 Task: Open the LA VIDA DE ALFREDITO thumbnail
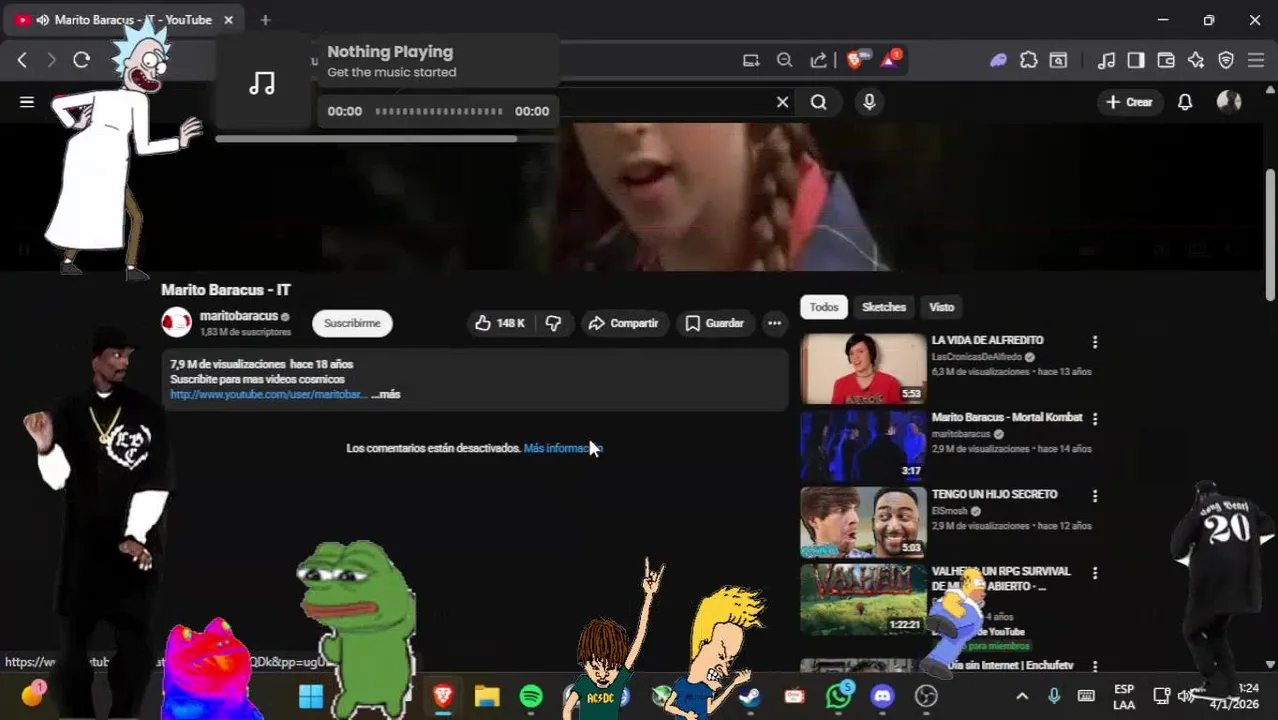pos(863,369)
